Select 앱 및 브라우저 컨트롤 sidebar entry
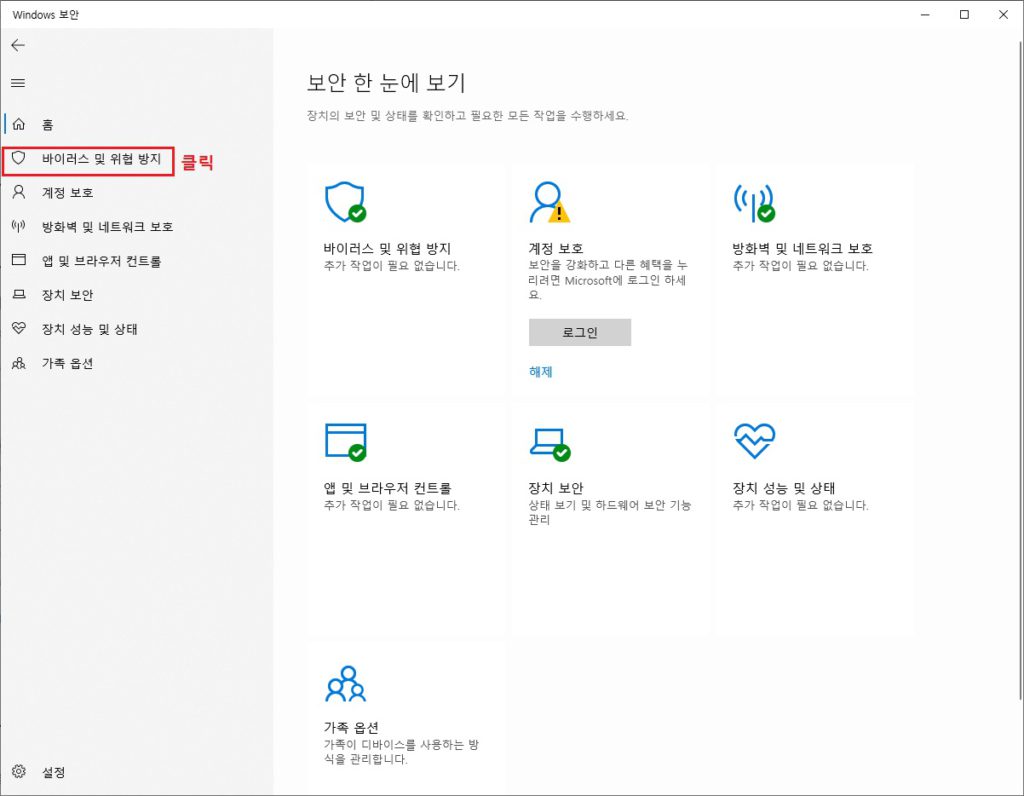1024x796 pixels. [x=101, y=261]
